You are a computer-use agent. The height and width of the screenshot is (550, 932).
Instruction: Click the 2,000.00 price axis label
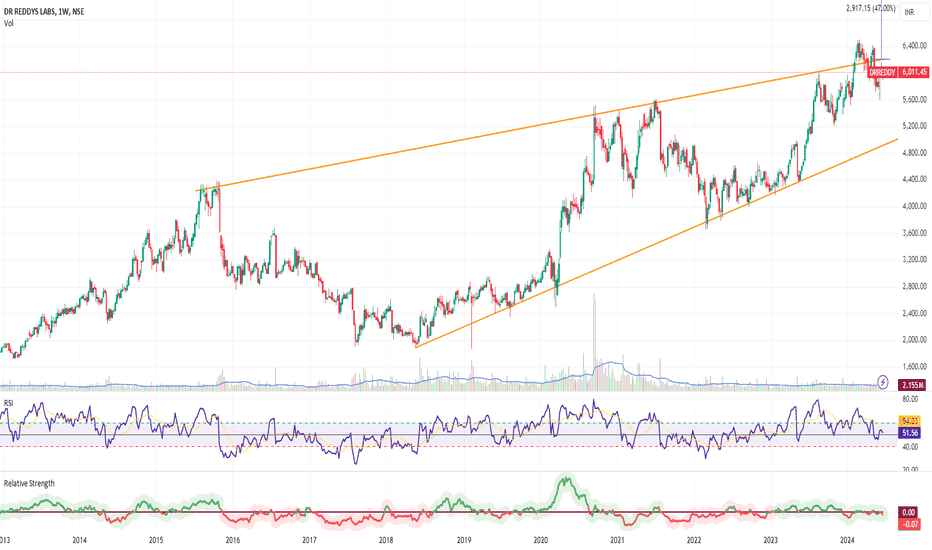point(914,340)
